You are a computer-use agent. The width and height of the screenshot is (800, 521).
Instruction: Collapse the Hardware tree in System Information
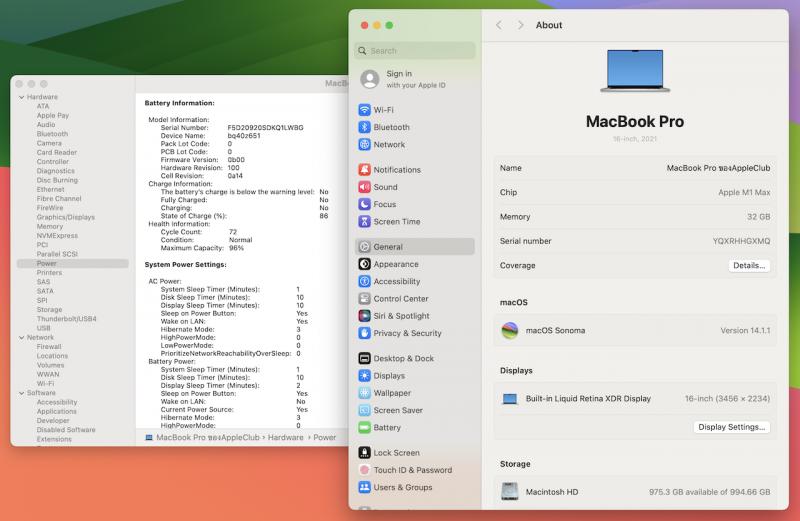21,97
